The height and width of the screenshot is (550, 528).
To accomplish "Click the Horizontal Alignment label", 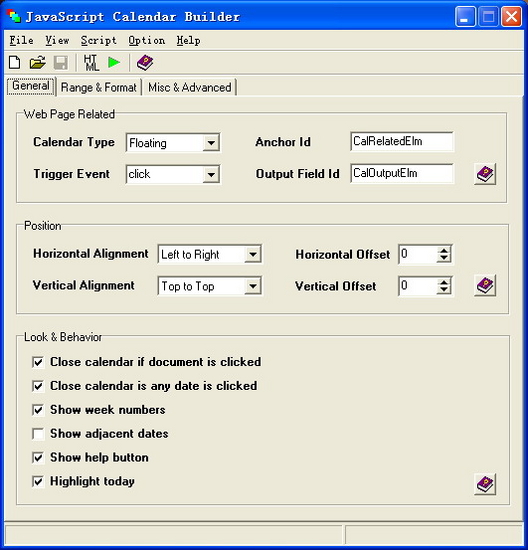I will pos(91,254).
